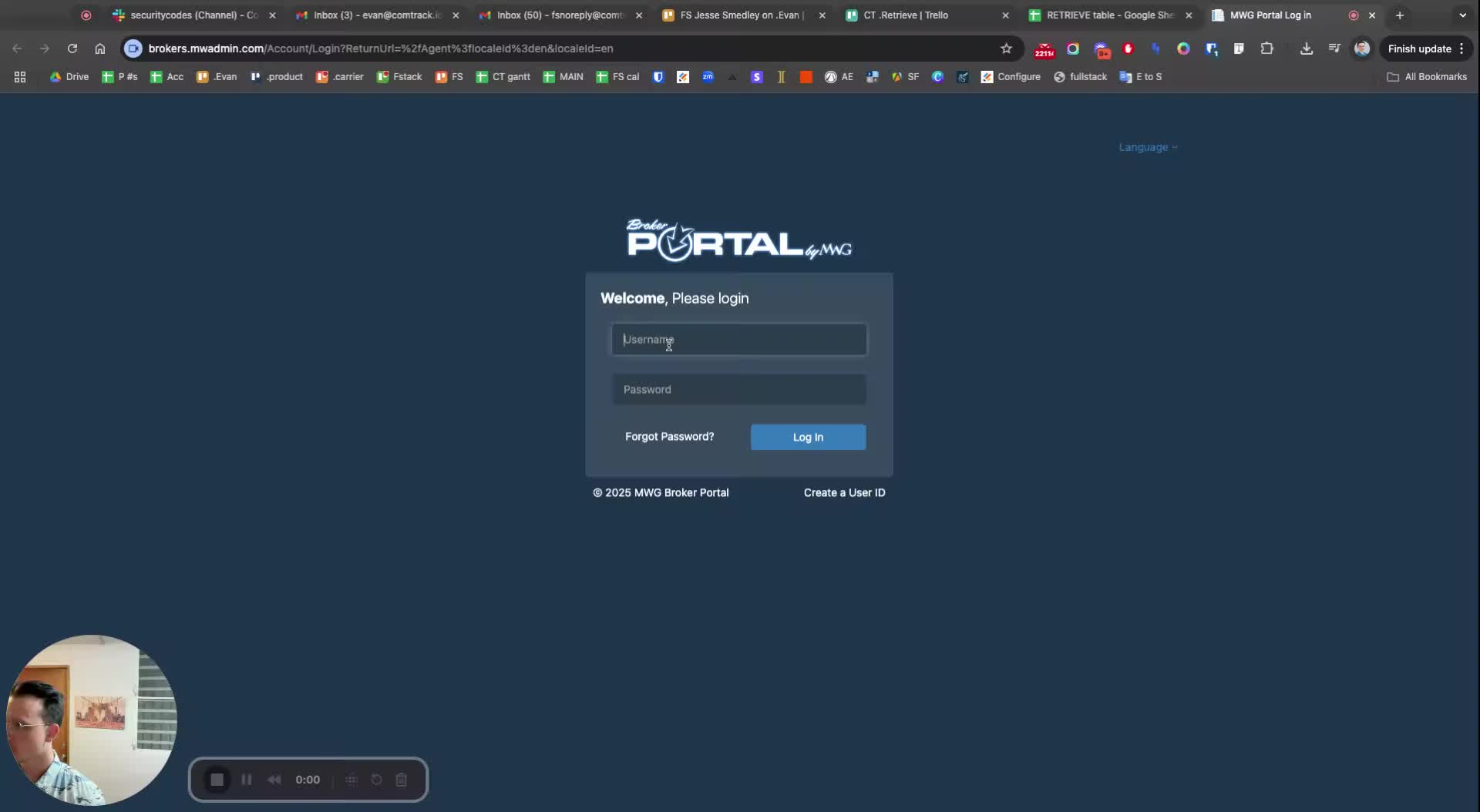This screenshot has width=1480, height=812.
Task: Switch to the securitycodes Slack tab
Action: (193, 15)
